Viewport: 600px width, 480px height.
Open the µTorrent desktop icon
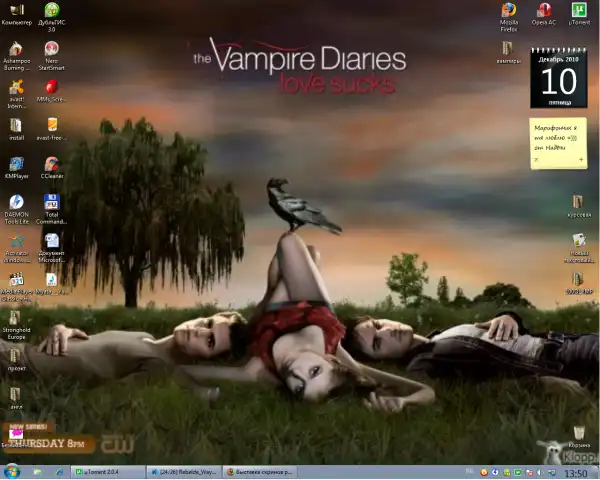tap(578, 10)
